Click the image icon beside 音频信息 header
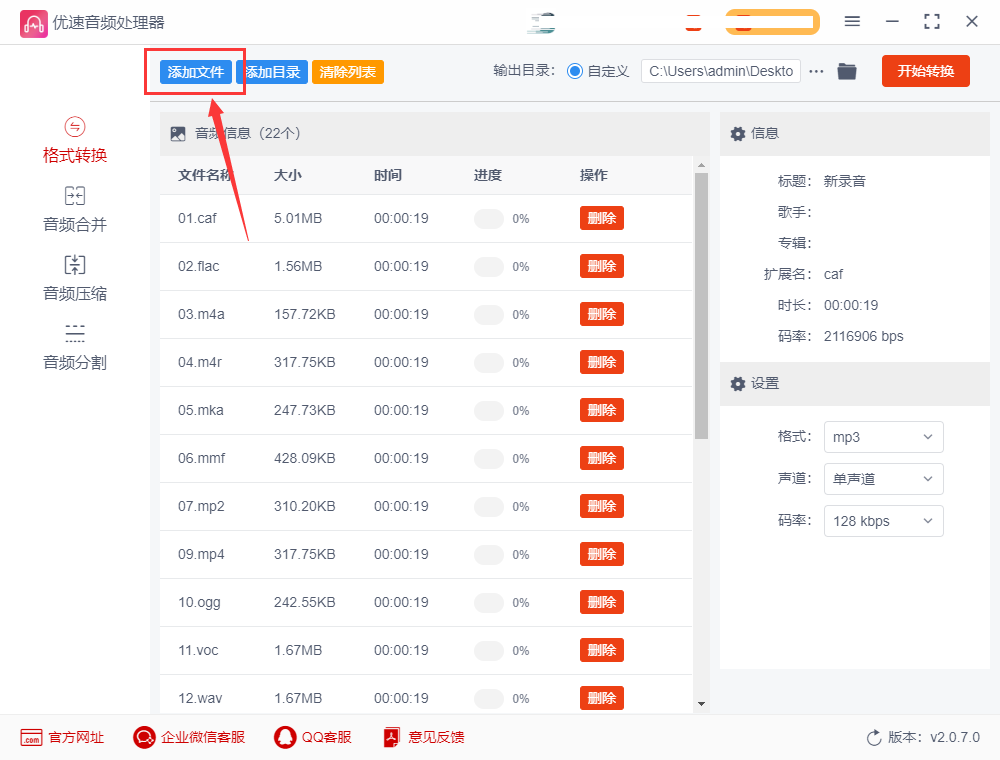This screenshot has height=760, width=1000. coord(178,134)
